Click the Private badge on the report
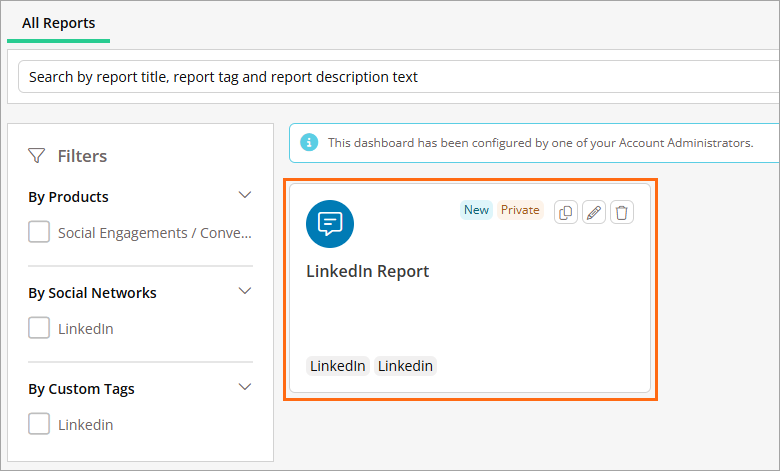 (520, 210)
